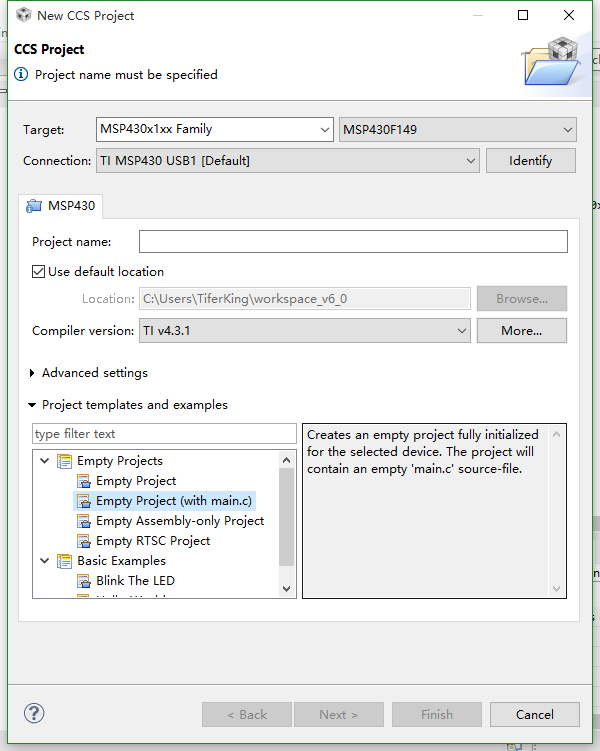Click the < Back button
This screenshot has width=600, height=751.
247,715
